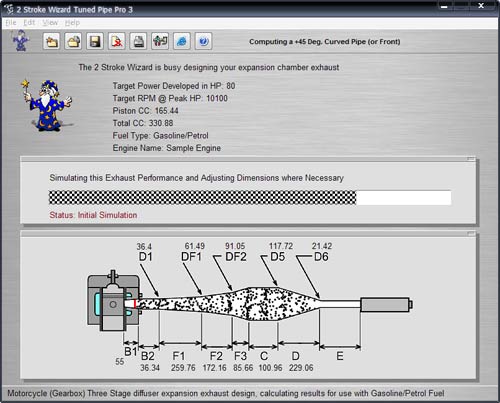Click the floppy disk save icon

tap(95, 41)
